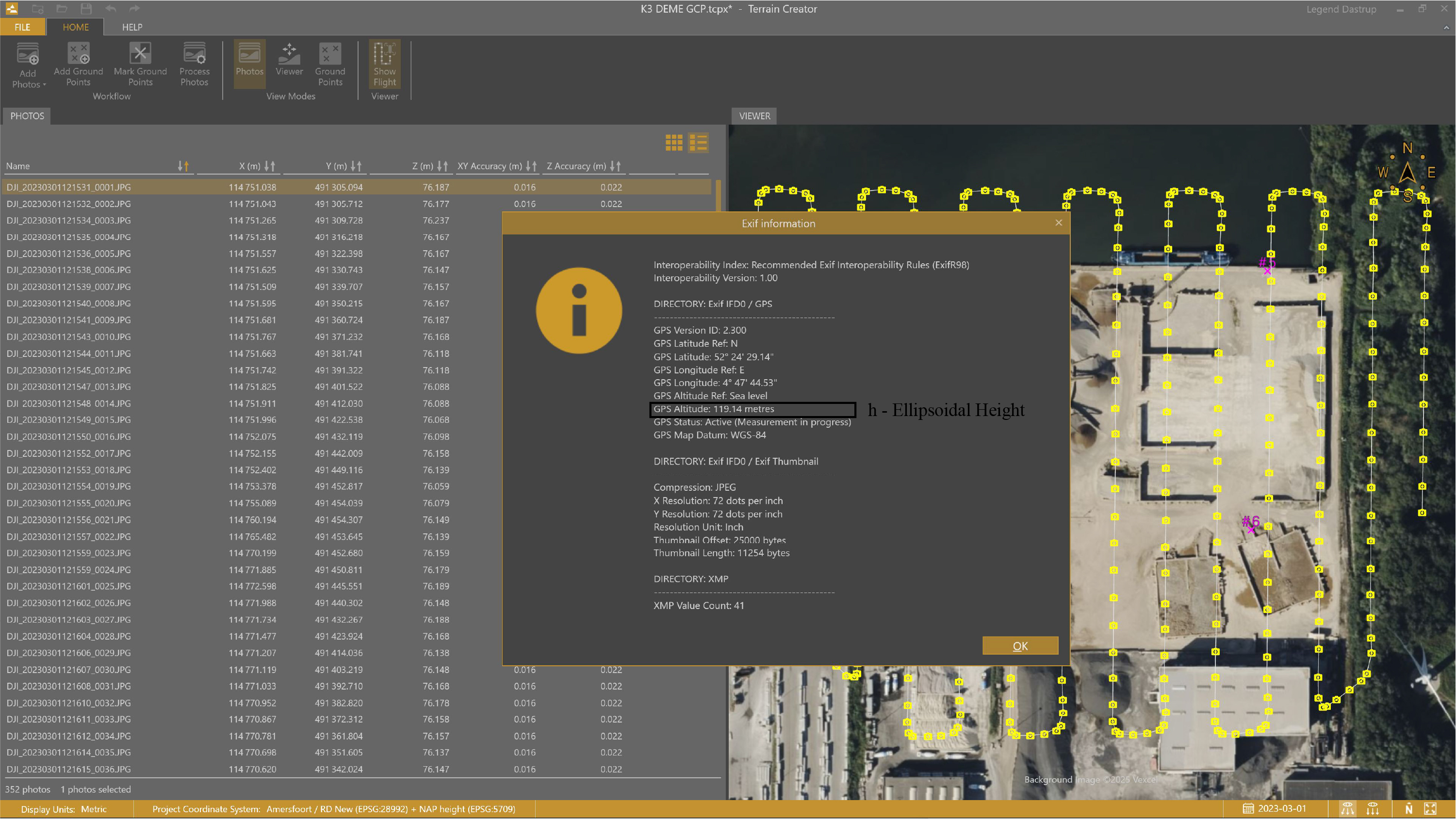Switch to Ground Points view mode
The image size is (1456, 819).
330,64
